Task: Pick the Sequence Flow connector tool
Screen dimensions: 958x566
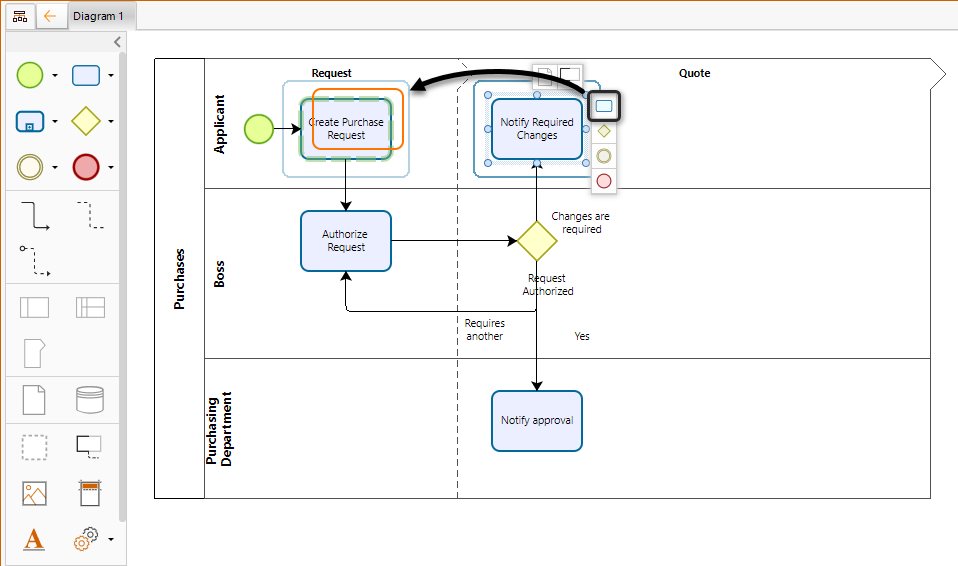Action: pyautogui.click(x=34, y=215)
